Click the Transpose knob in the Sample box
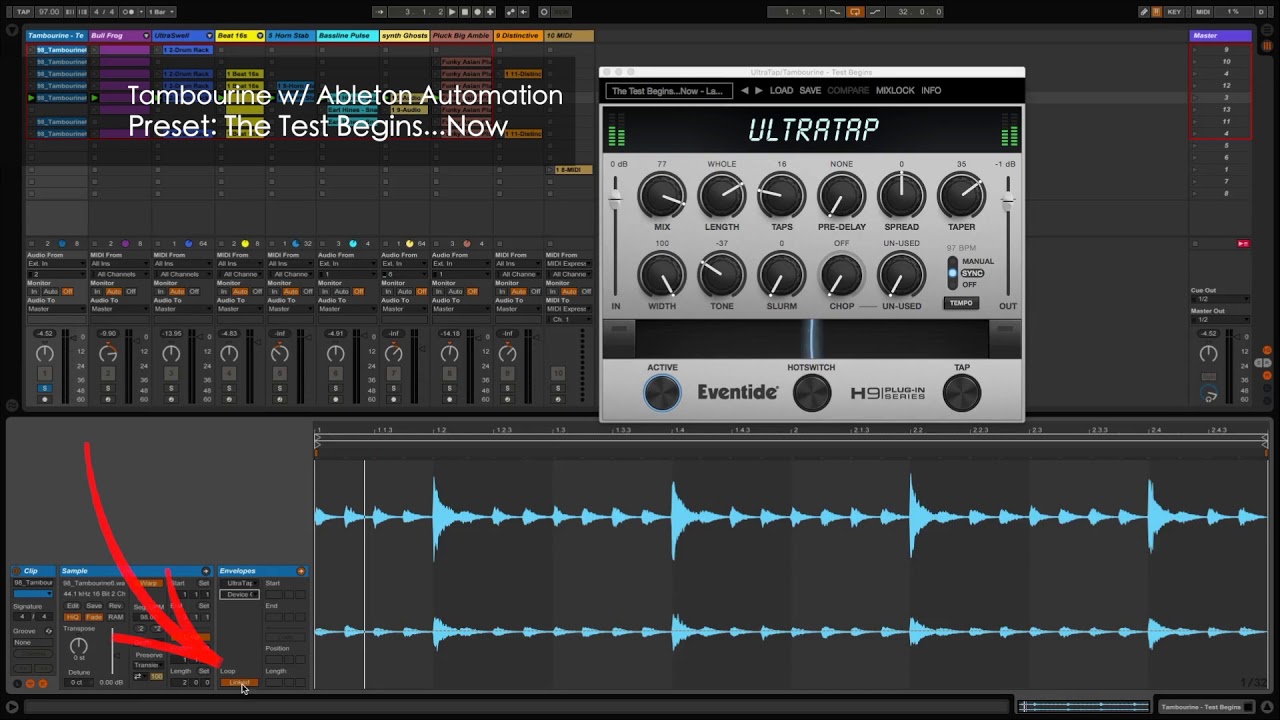 (x=79, y=646)
